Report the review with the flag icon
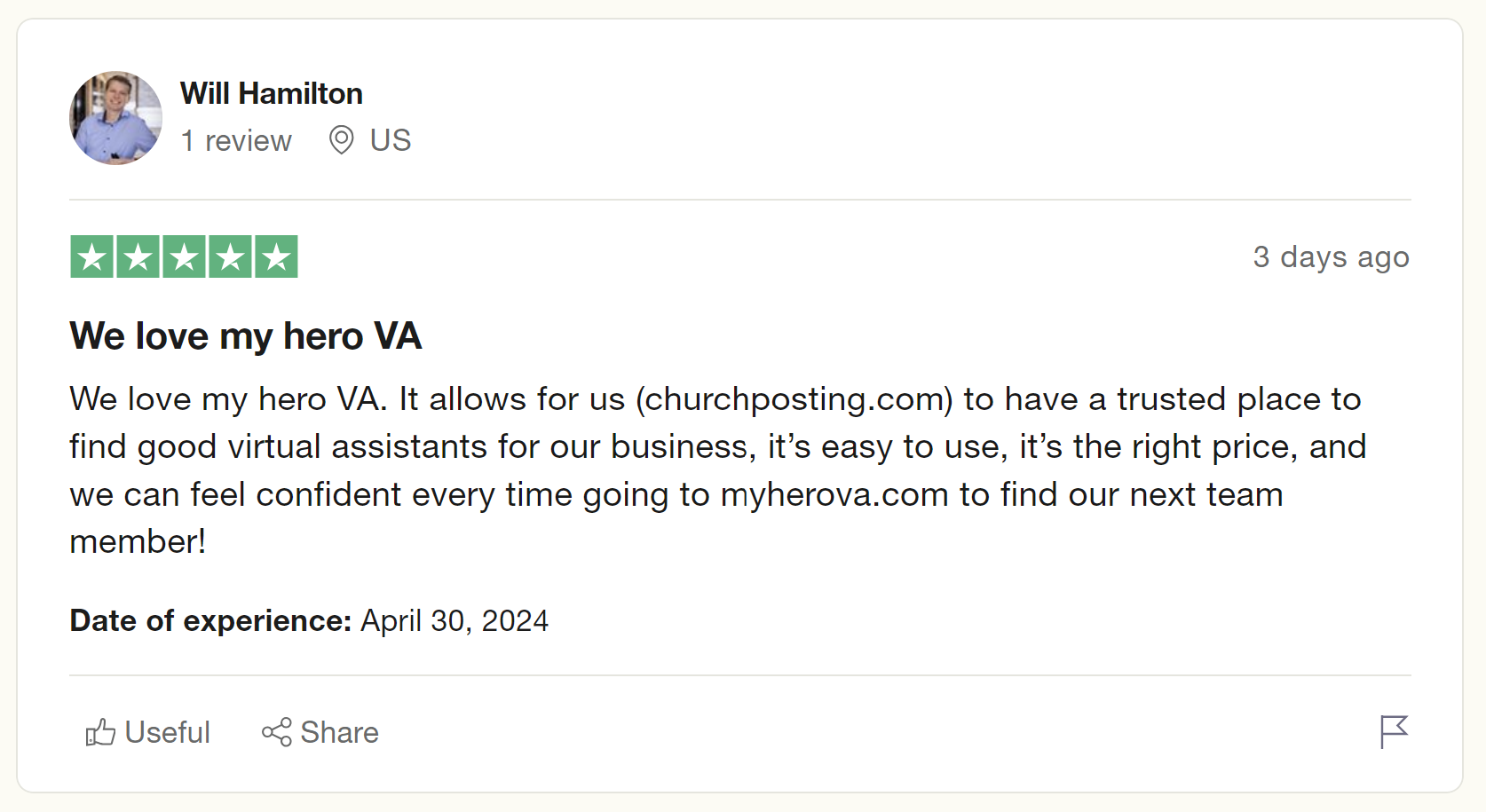This screenshot has width=1486, height=812. [1394, 732]
